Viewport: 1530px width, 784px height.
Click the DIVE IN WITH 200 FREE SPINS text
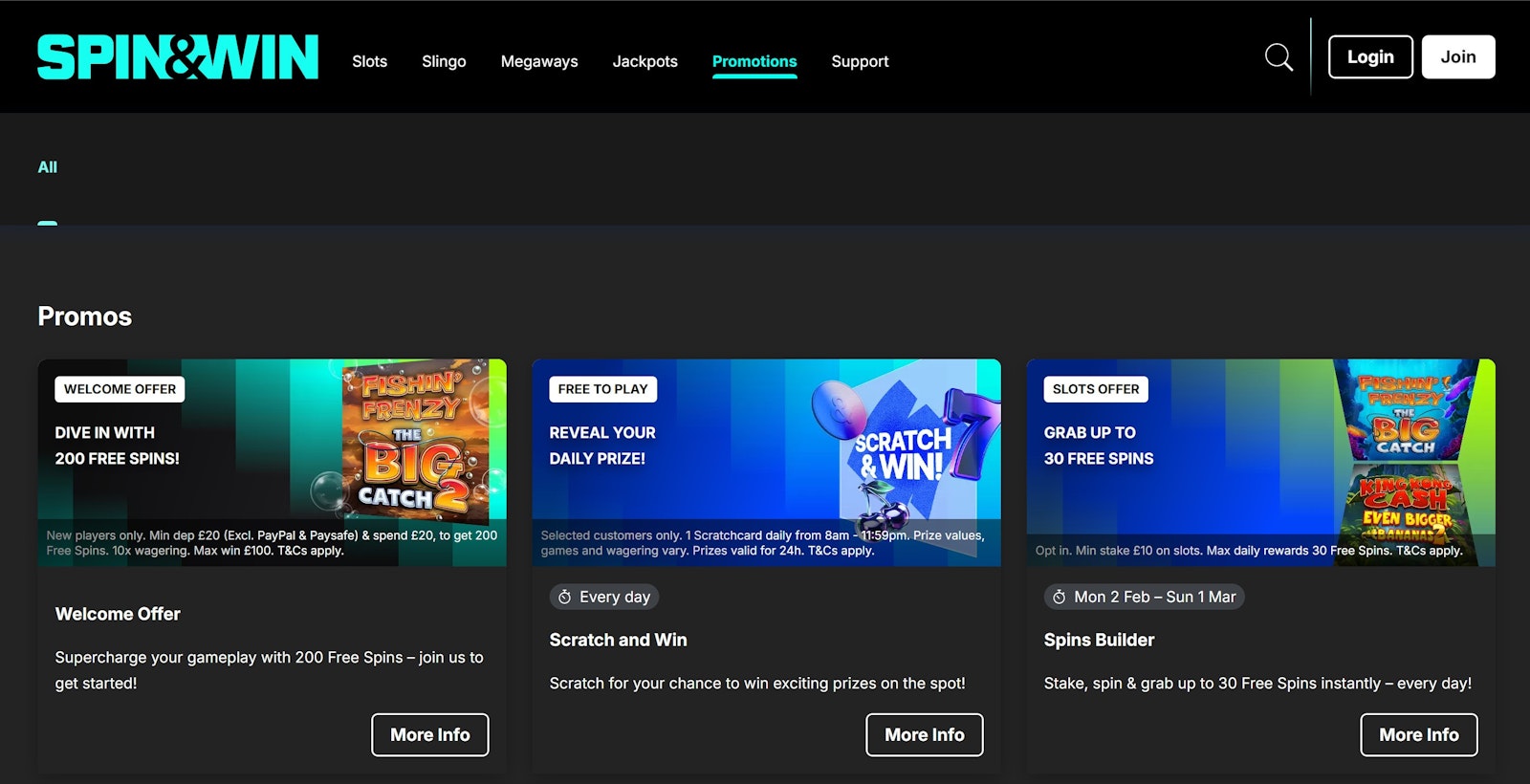click(117, 446)
